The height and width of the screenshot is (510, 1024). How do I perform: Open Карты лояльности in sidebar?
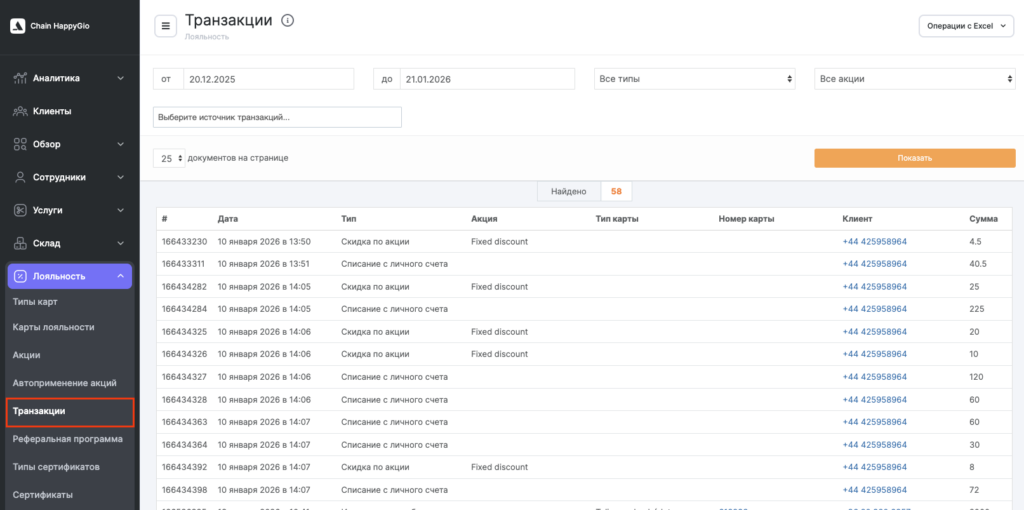54,327
